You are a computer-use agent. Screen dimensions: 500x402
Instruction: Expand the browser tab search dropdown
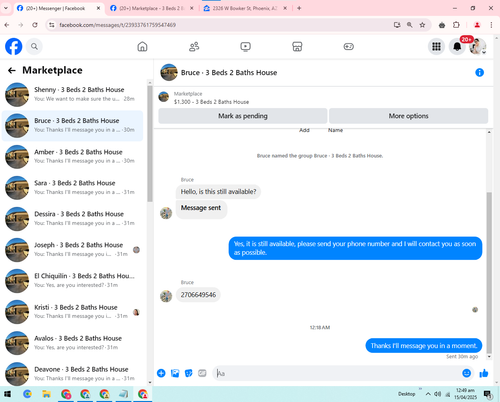point(6,8)
